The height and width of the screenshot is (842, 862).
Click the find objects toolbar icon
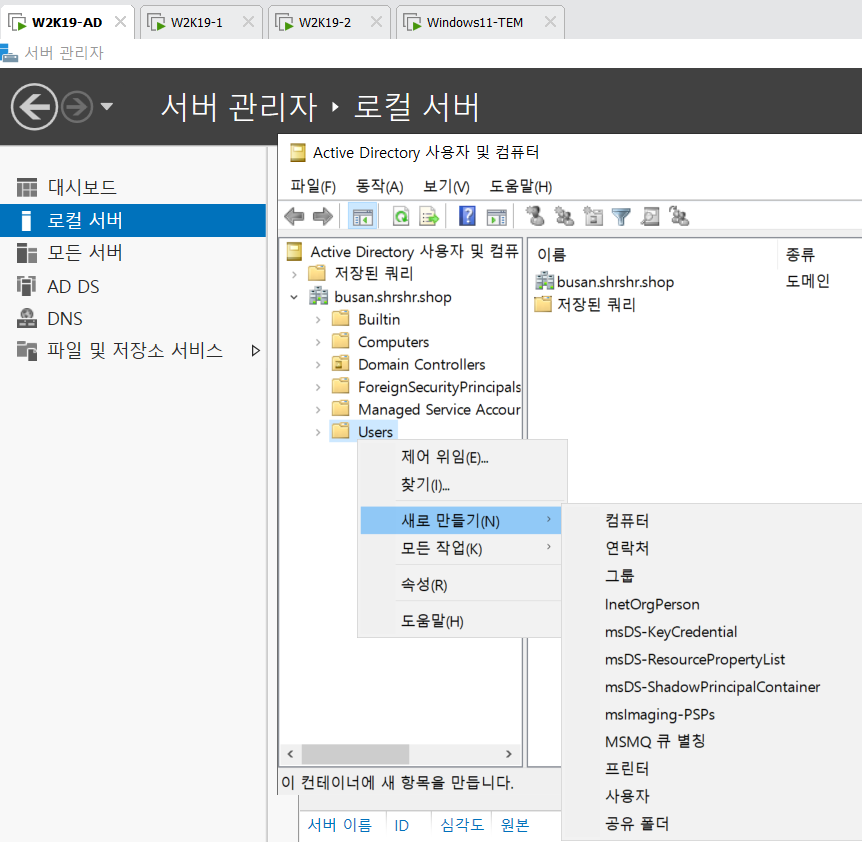click(x=650, y=216)
